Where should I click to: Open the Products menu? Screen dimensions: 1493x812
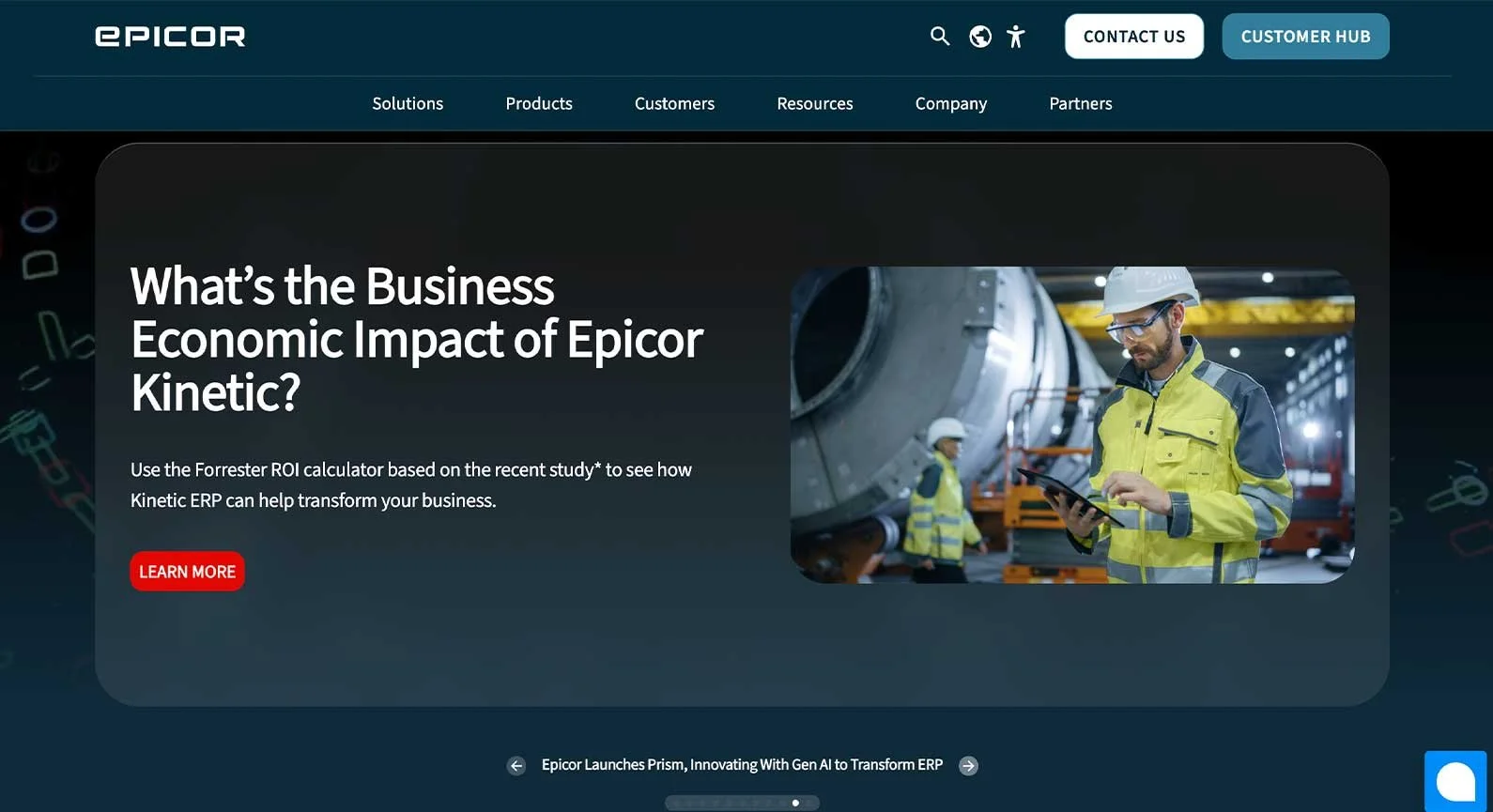pyautogui.click(x=539, y=103)
